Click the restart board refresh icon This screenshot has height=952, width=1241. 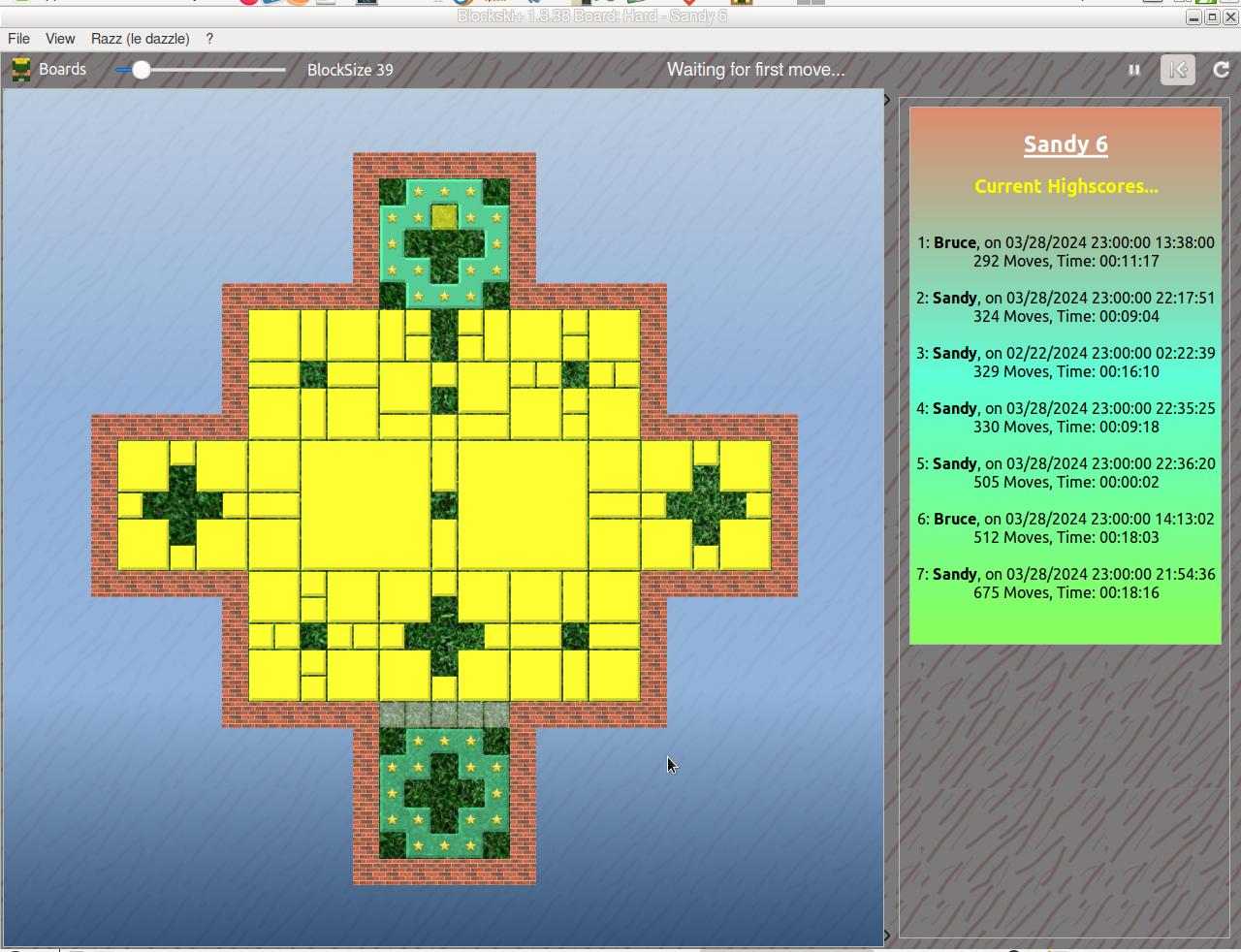(1221, 70)
